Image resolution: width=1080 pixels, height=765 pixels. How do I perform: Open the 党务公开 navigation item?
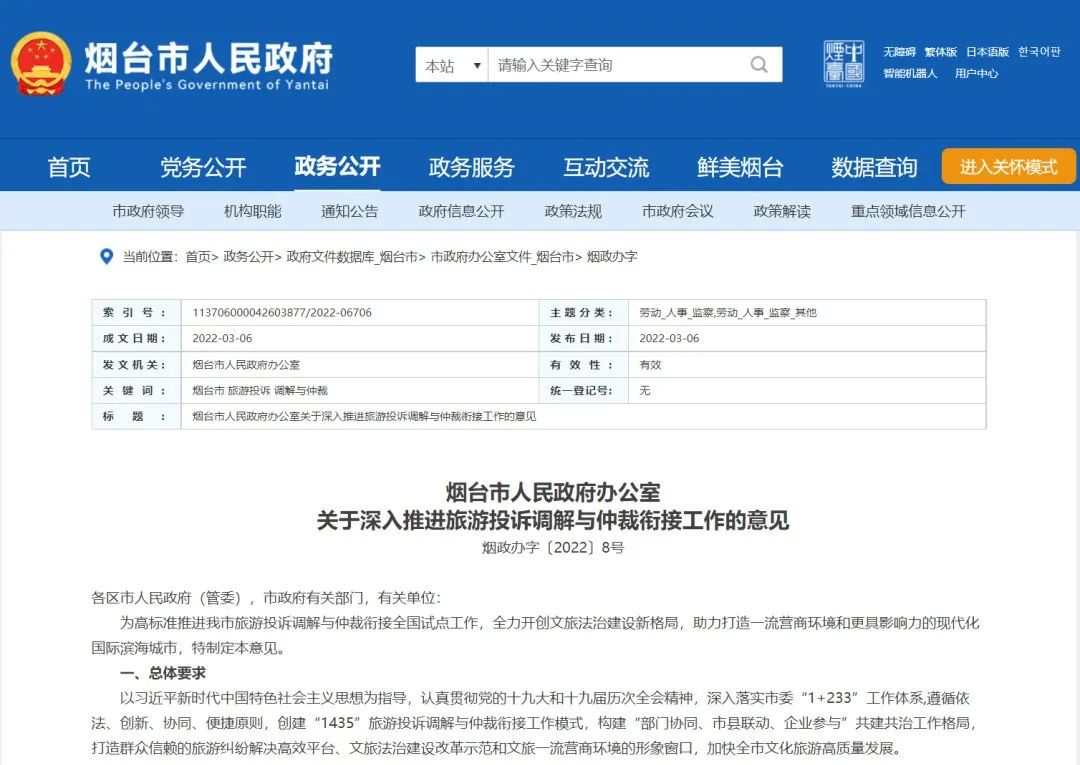(x=202, y=167)
